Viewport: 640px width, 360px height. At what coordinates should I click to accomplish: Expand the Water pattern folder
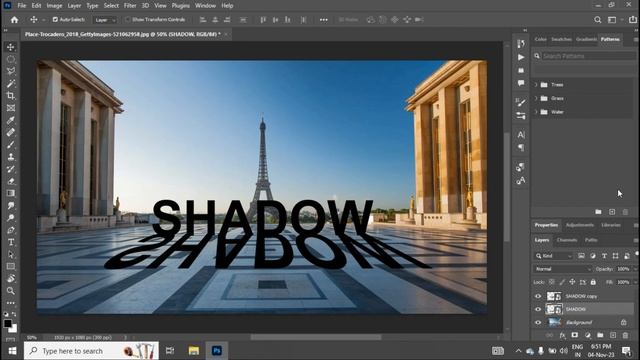click(x=536, y=112)
